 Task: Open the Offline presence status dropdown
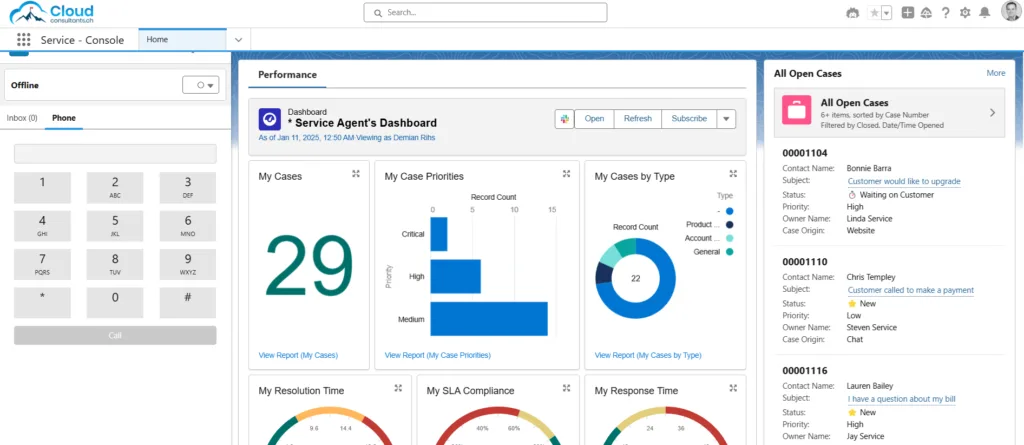point(200,86)
